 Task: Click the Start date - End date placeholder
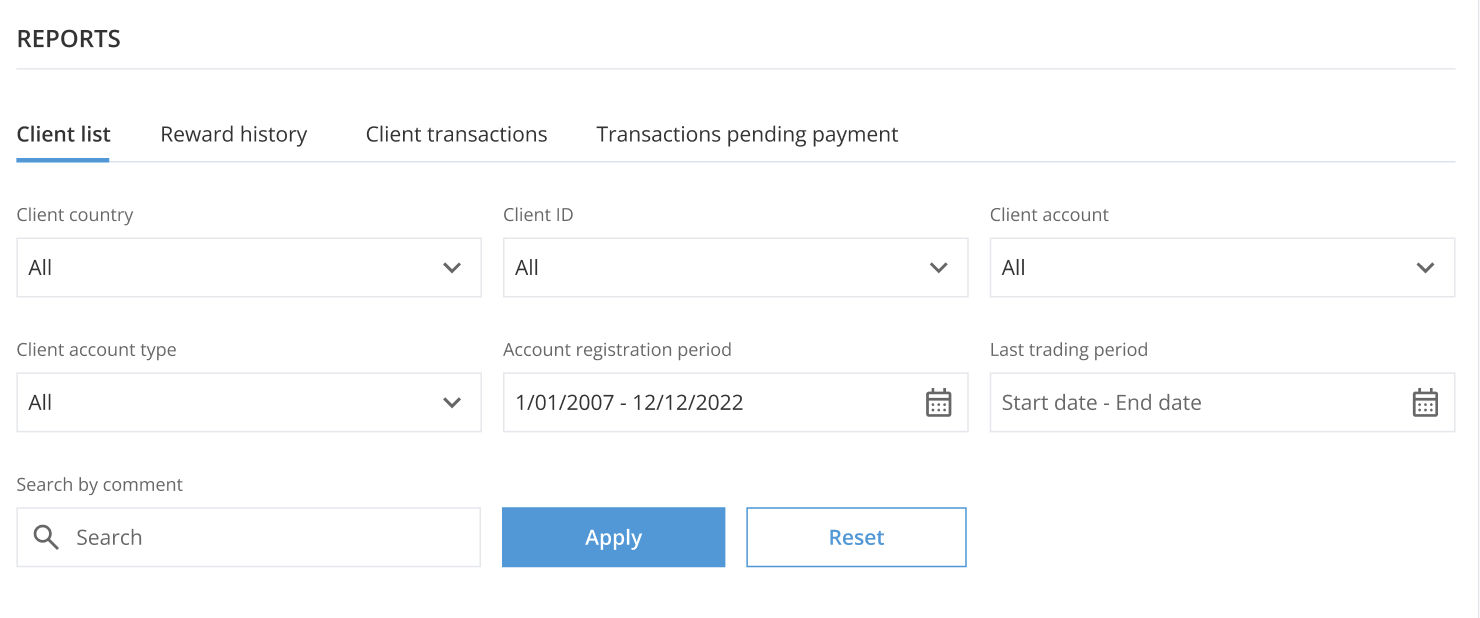tap(1101, 403)
